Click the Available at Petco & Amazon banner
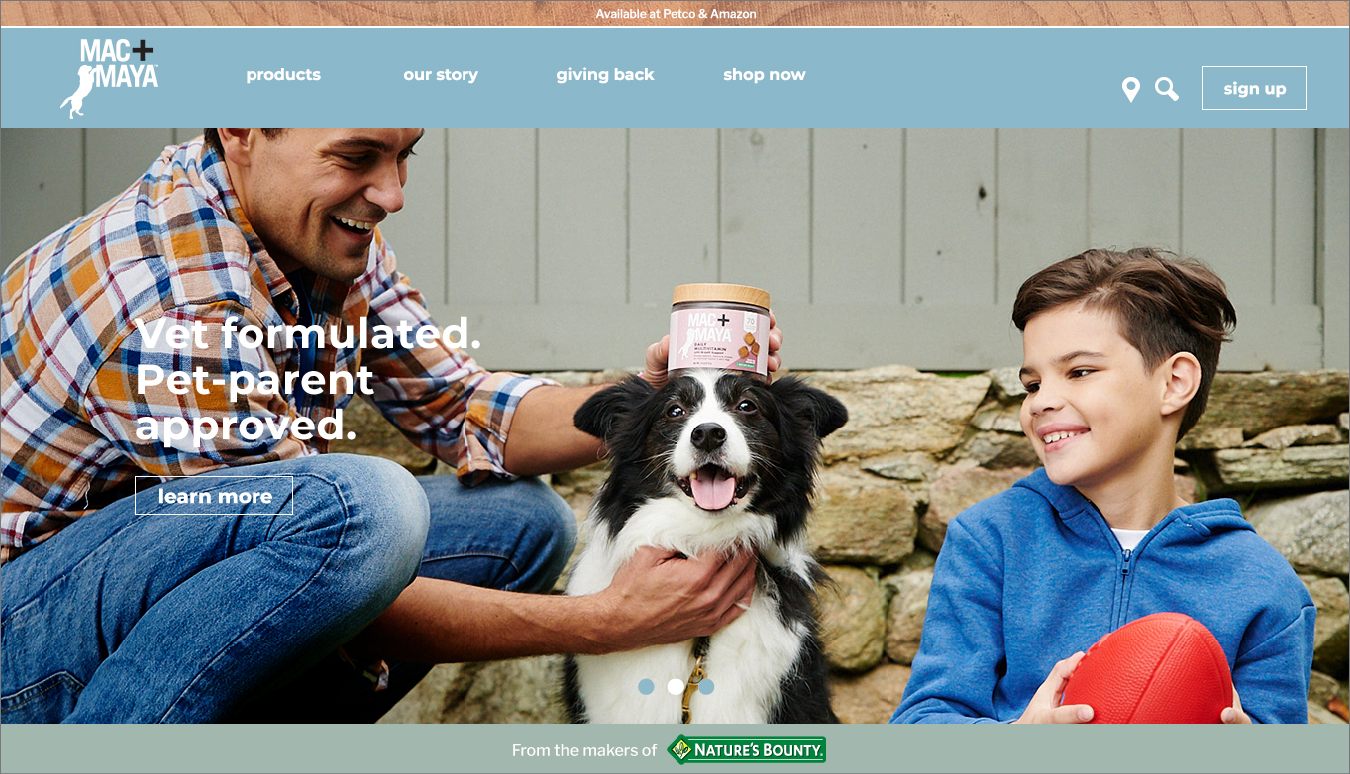The height and width of the screenshot is (774, 1350). (676, 14)
